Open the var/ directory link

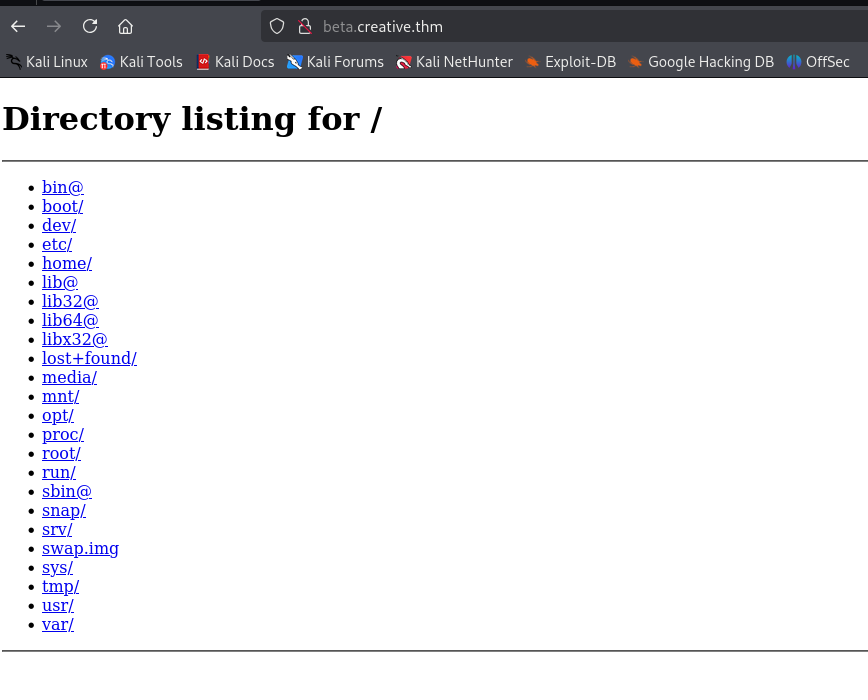[x=58, y=625]
